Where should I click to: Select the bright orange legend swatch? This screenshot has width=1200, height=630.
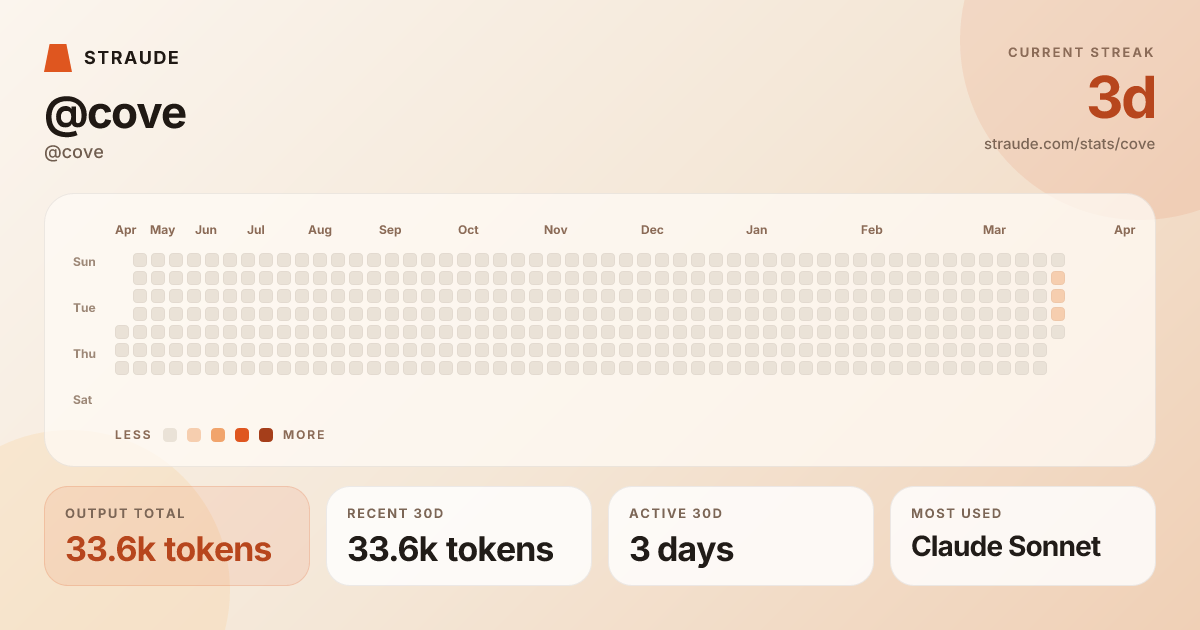(x=242, y=435)
